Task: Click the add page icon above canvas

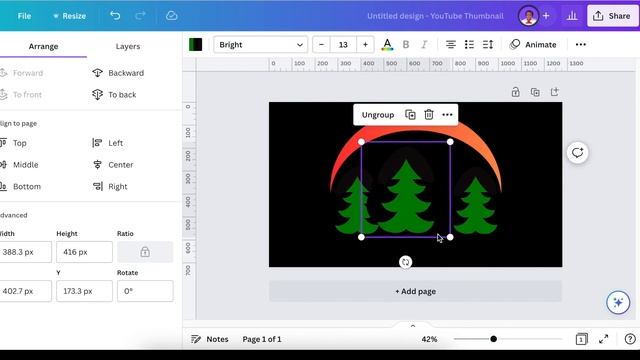Action: (x=554, y=92)
